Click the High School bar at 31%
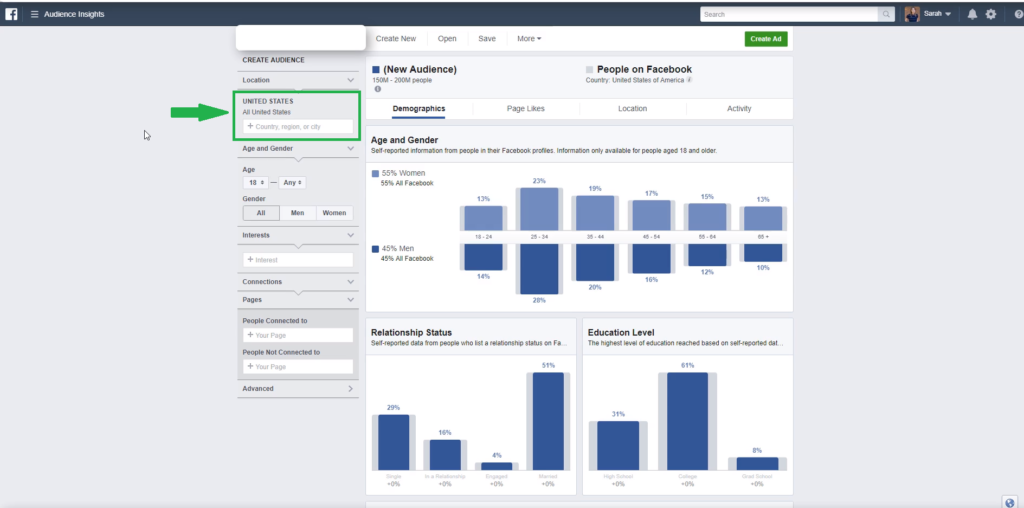Image resolution: width=1024 pixels, height=508 pixels. coord(618,445)
